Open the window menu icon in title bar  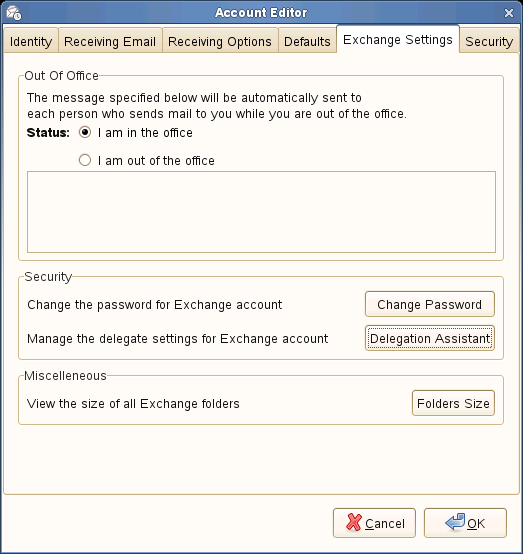14,13
